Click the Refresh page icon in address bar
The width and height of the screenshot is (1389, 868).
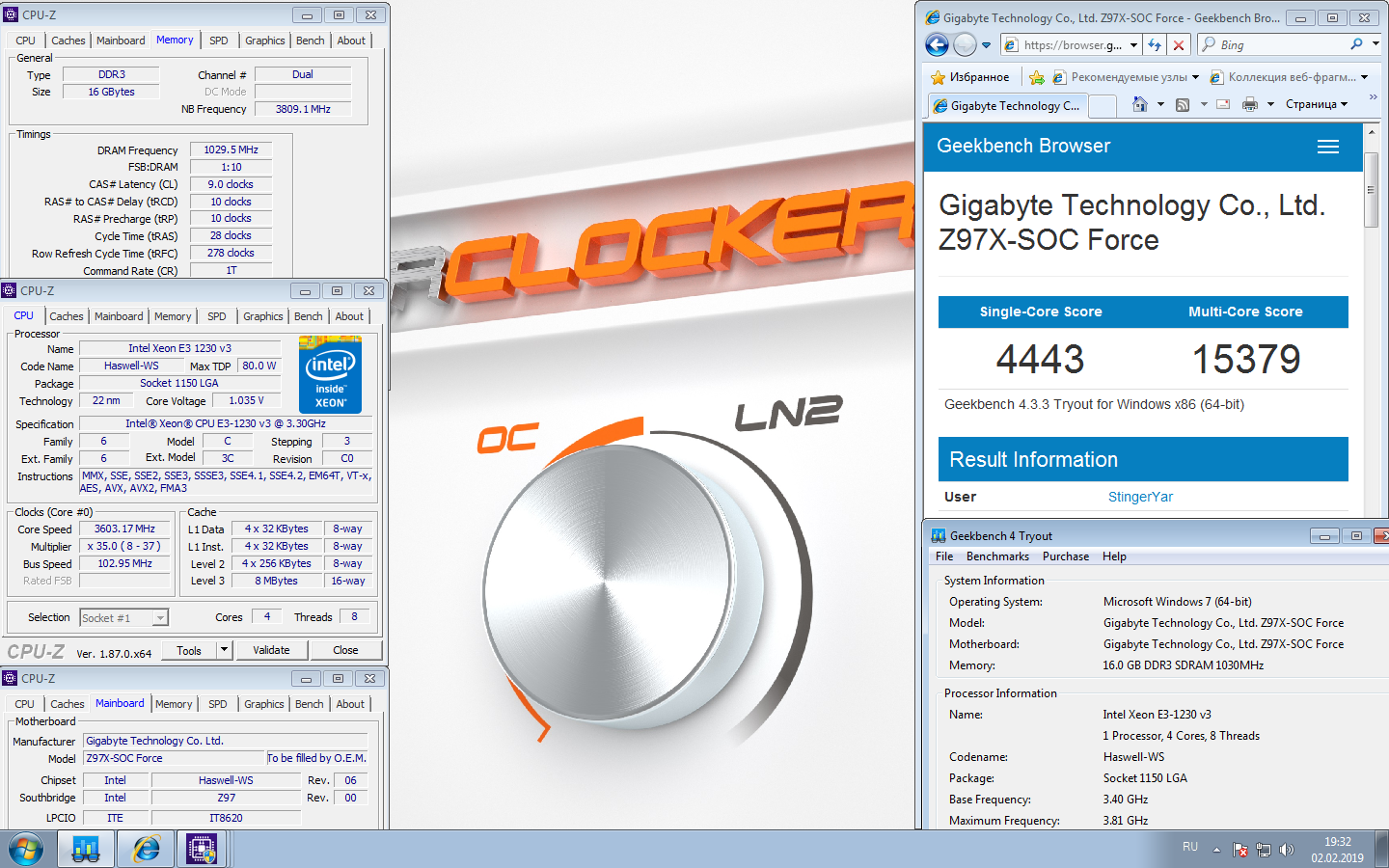(x=1155, y=44)
